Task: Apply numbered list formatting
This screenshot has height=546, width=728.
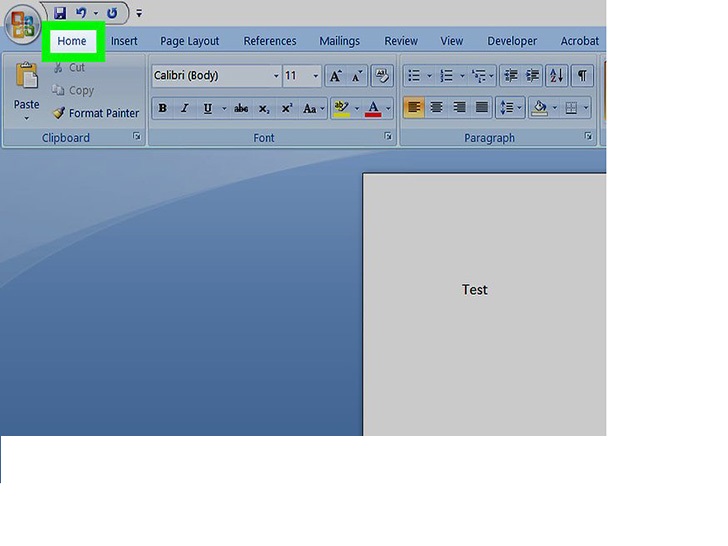Action: coord(446,76)
